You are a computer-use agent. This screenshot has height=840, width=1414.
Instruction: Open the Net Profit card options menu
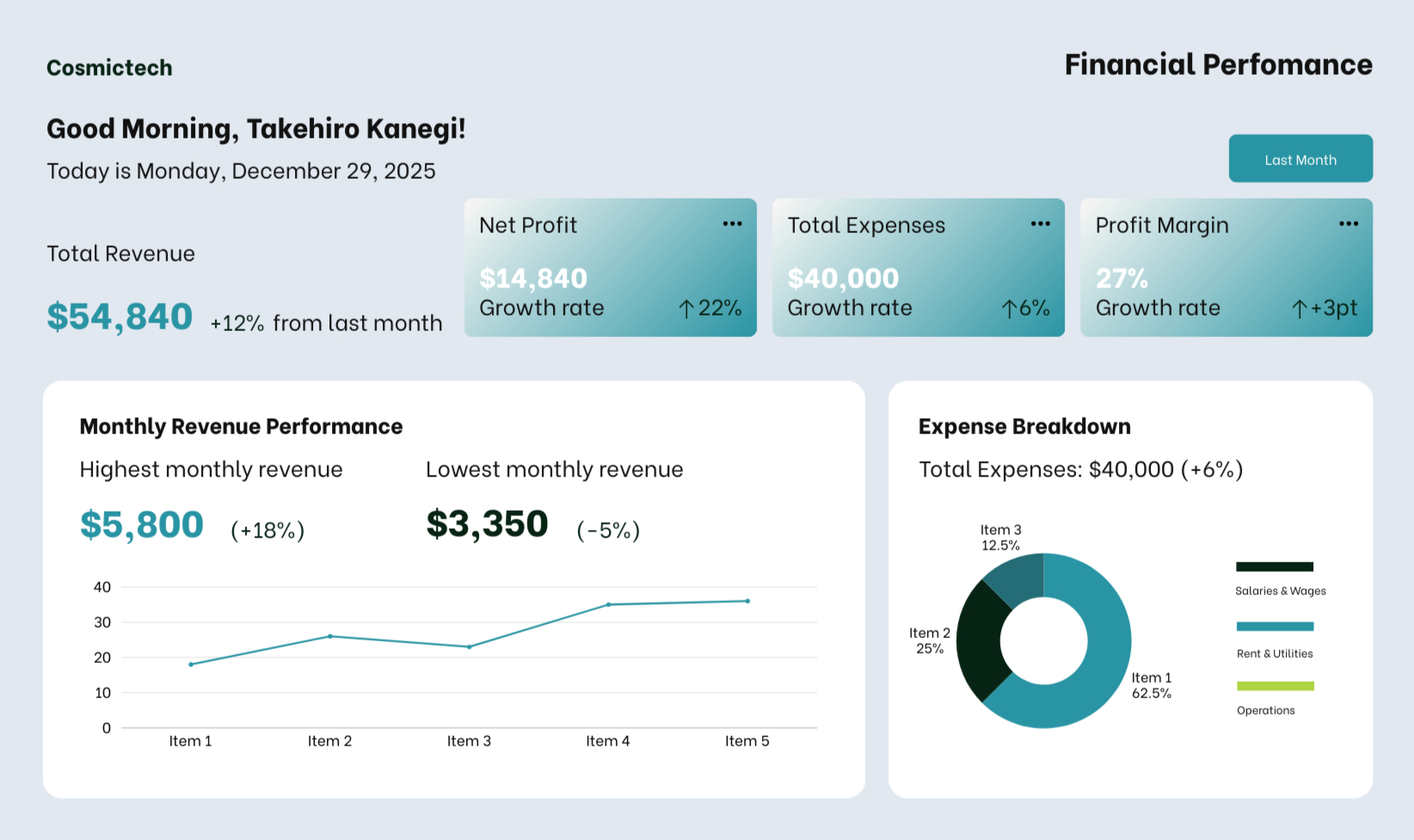coord(732,224)
